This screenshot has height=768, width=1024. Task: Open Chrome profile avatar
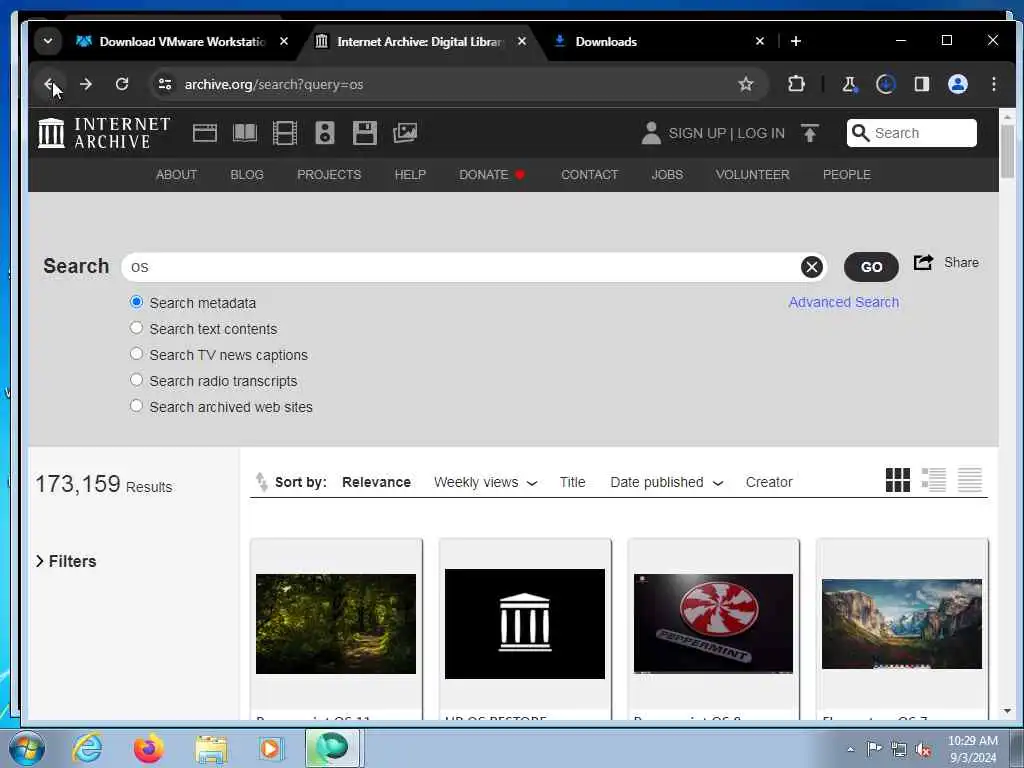tap(957, 84)
